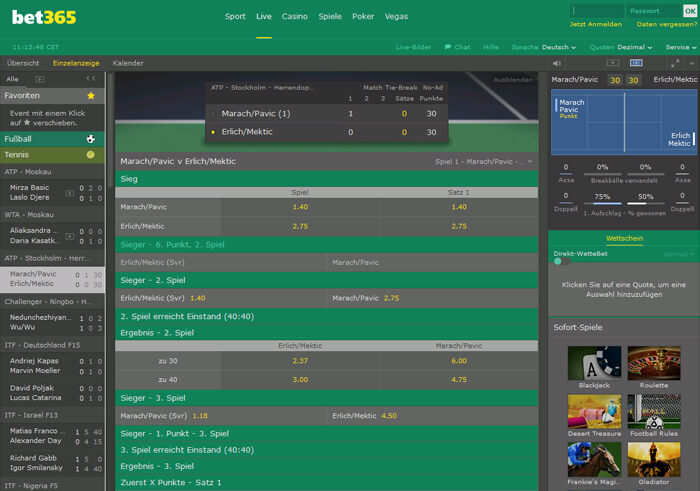Open the Frankie's Magic game thumbnail
The image size is (700, 491).
point(594,459)
